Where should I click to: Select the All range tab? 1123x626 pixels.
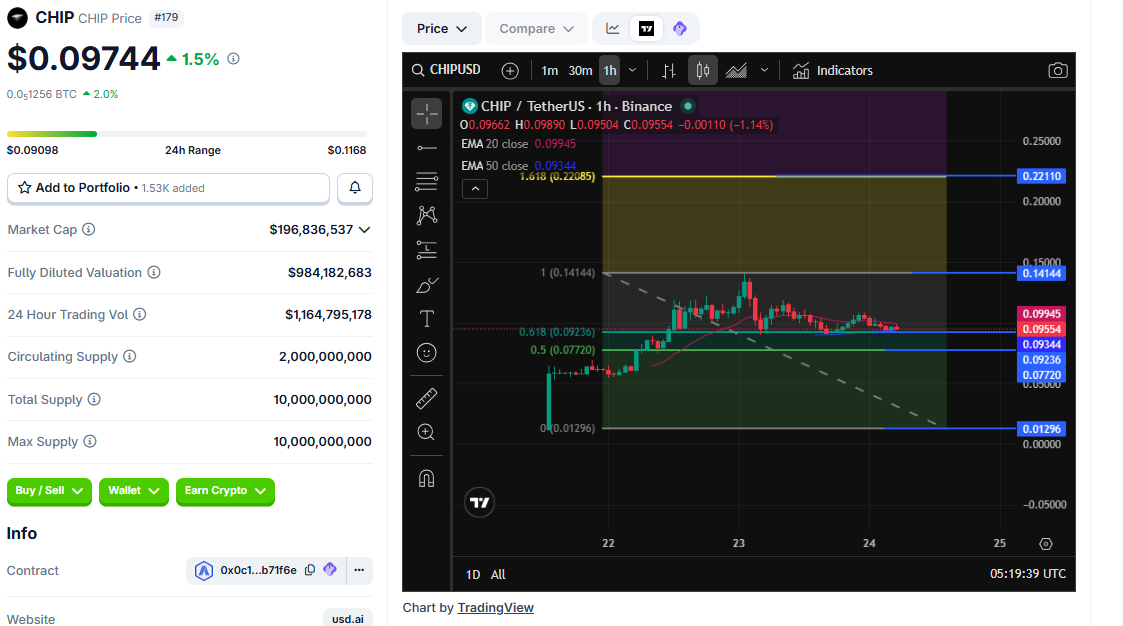point(498,574)
